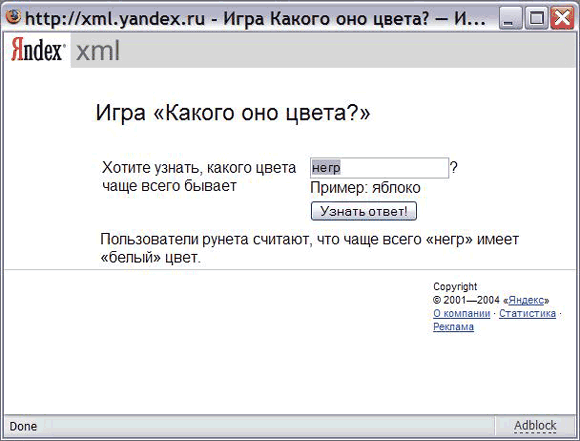Click the result sentence about «белый» цвет
The image size is (580, 441).
tap(309, 248)
